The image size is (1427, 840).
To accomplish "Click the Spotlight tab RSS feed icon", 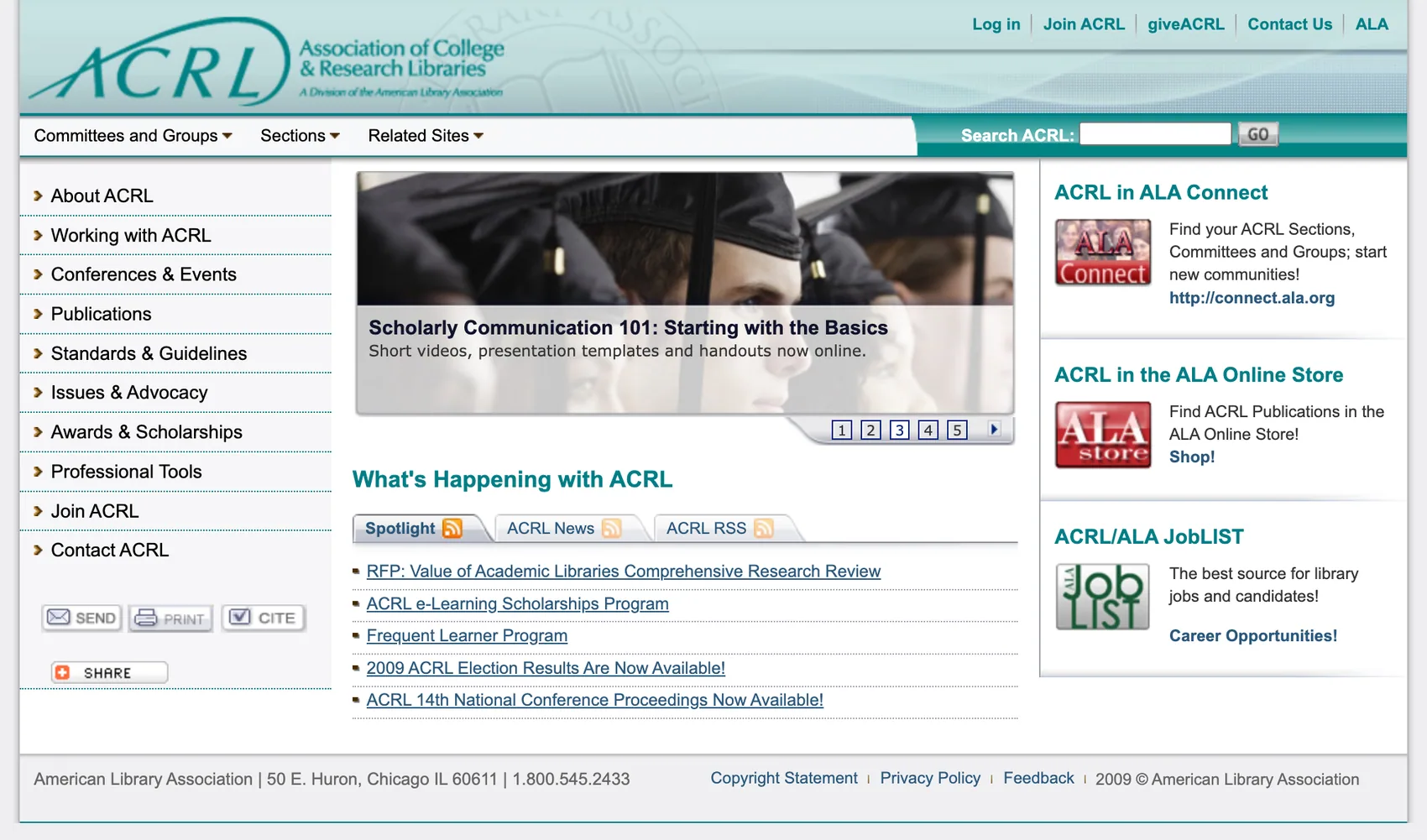I will (452, 528).
